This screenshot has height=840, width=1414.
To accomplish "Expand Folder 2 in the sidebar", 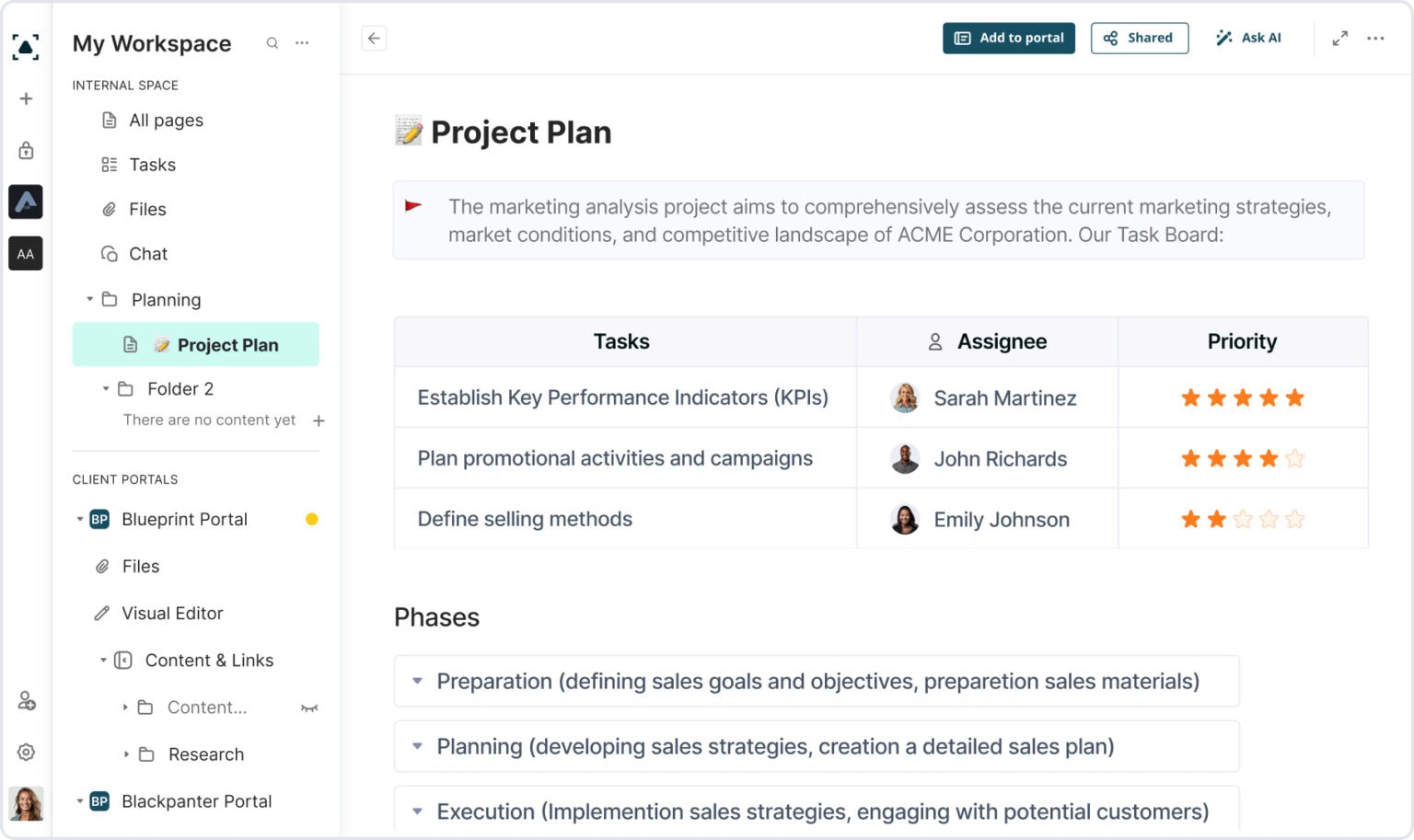I will pos(104,388).
